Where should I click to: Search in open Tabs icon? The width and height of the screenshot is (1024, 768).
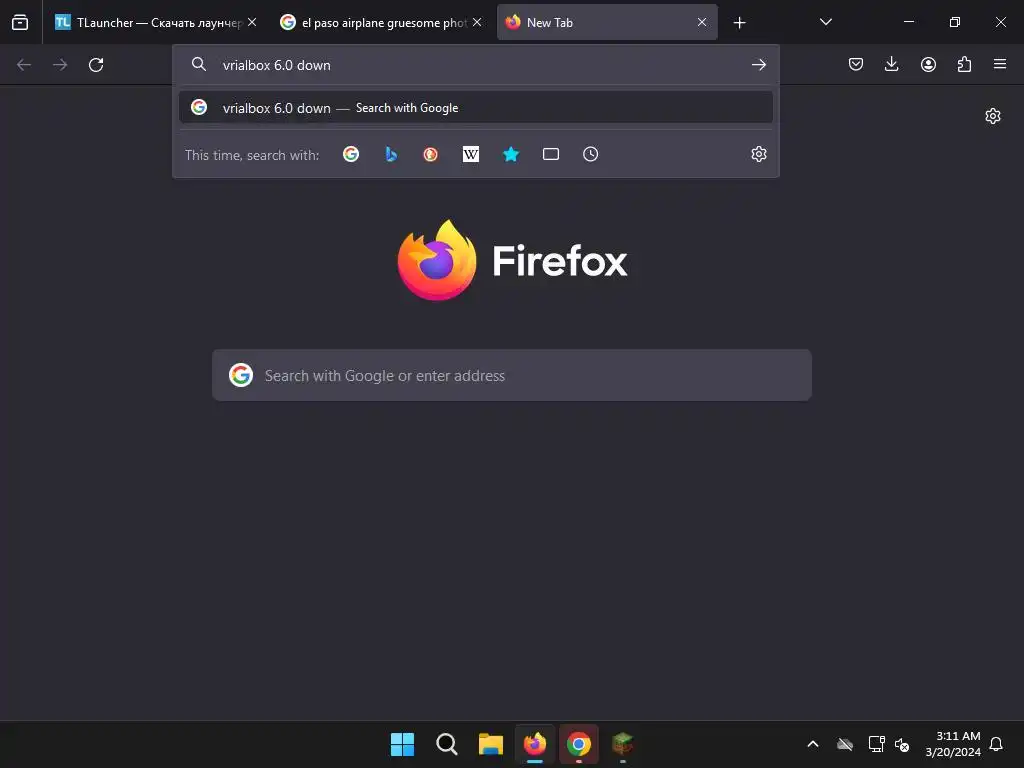tap(551, 155)
